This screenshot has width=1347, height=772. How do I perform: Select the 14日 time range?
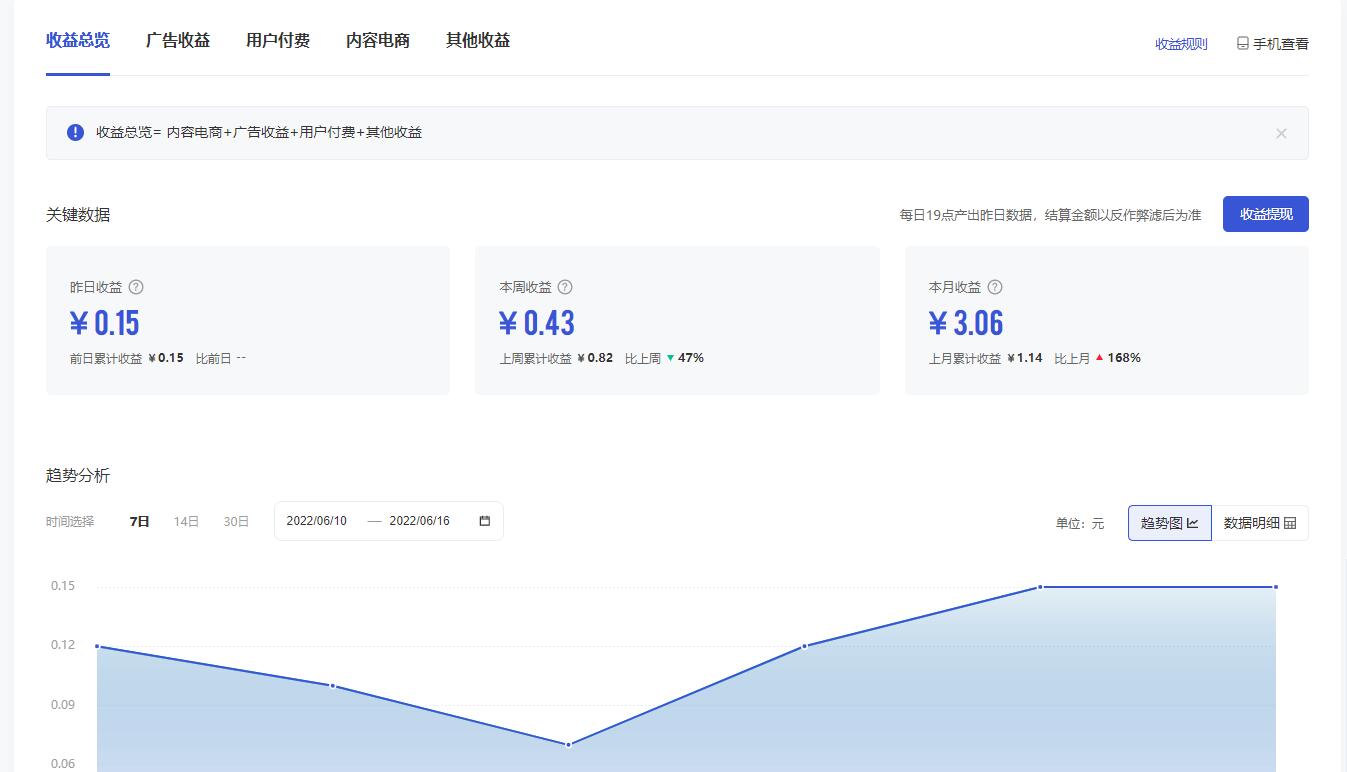tap(185, 520)
